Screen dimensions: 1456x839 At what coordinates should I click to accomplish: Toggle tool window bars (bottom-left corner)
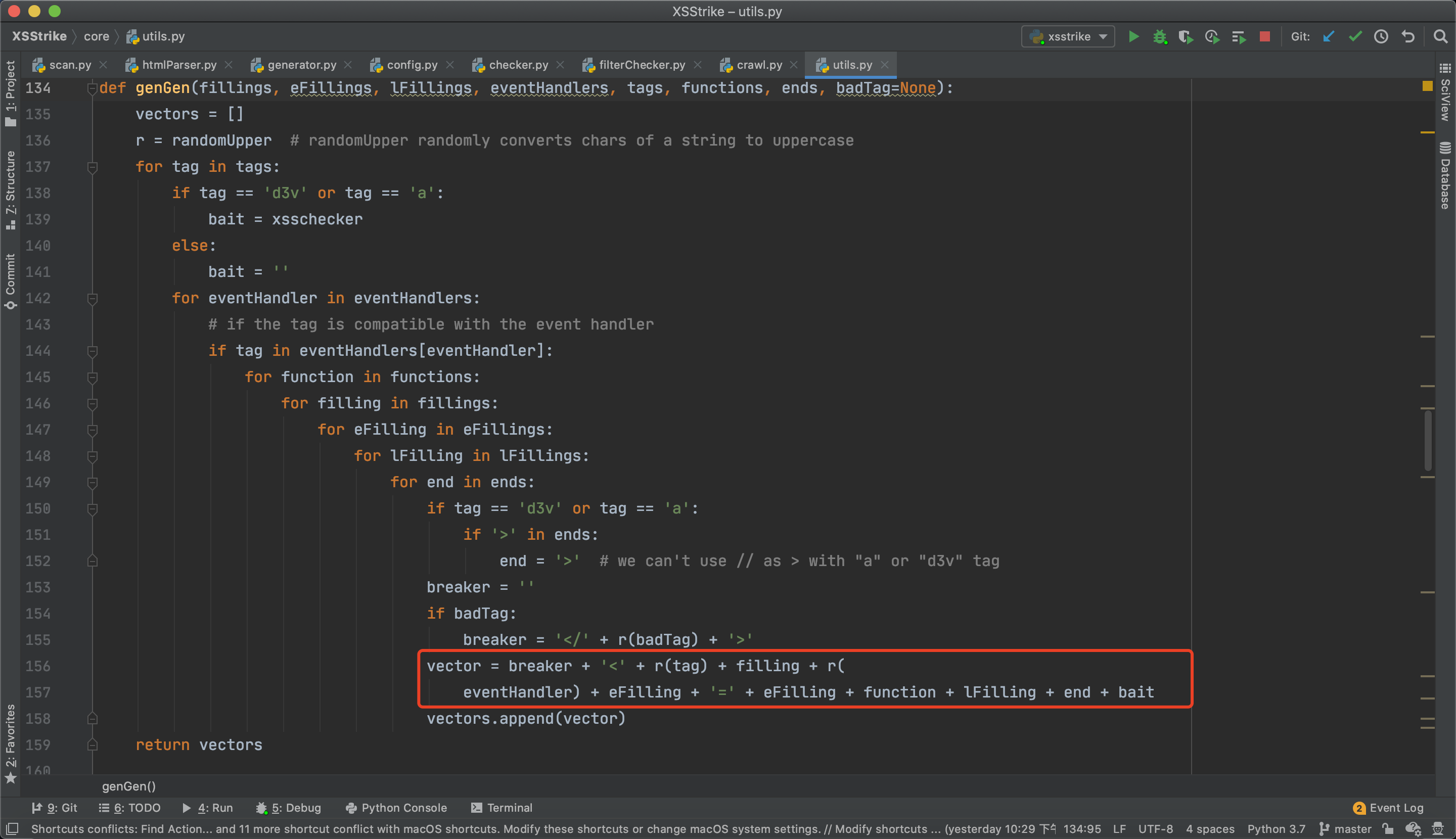pyautogui.click(x=12, y=829)
